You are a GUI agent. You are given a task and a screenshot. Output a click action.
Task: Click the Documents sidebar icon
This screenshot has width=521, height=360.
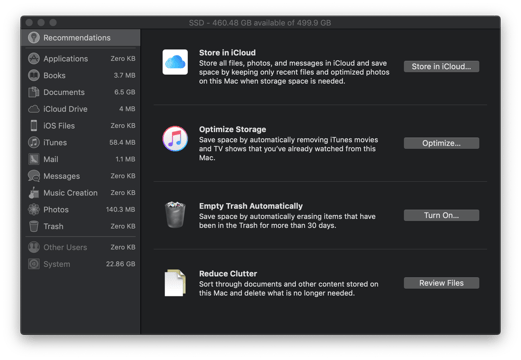[34, 92]
